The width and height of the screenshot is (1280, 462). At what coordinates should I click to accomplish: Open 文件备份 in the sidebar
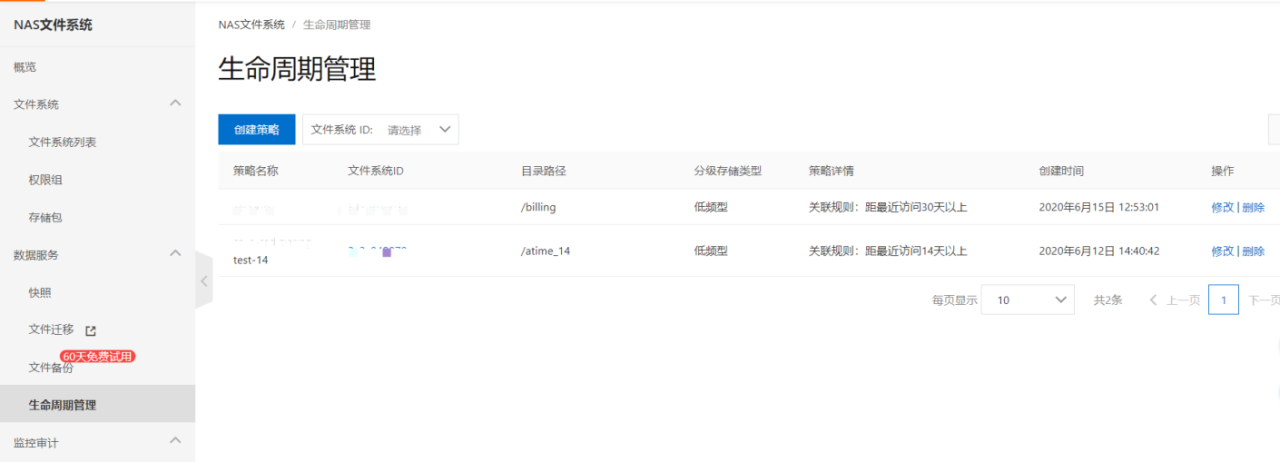[x=52, y=368]
